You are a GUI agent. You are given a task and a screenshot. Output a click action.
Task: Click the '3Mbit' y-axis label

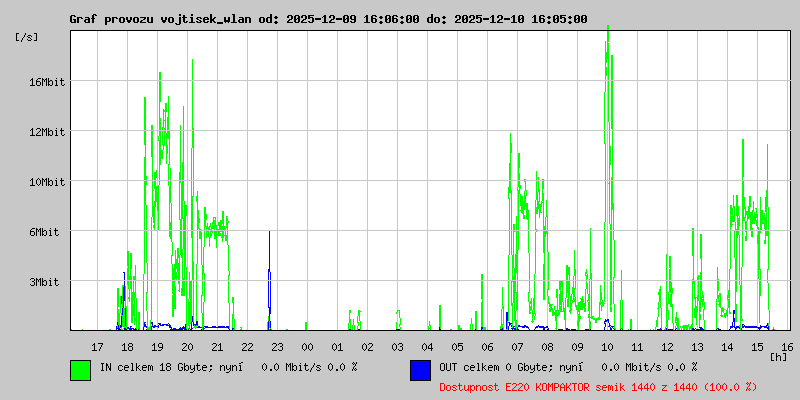44,282
